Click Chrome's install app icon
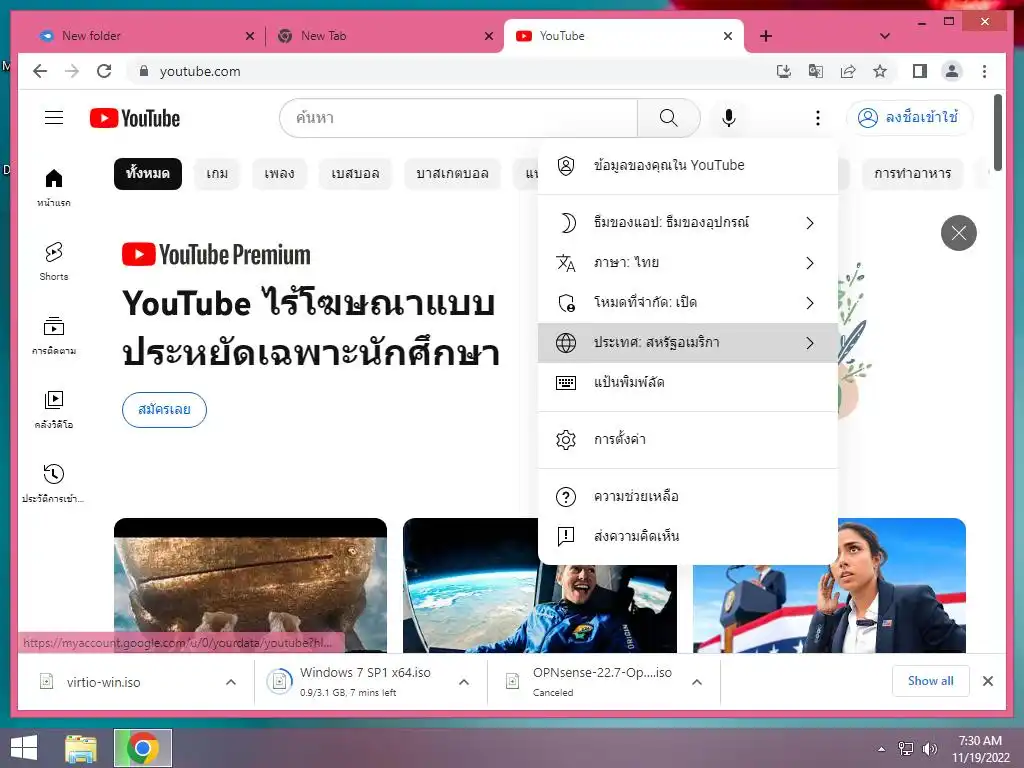Screen dimensions: 1024x768 (783, 71)
